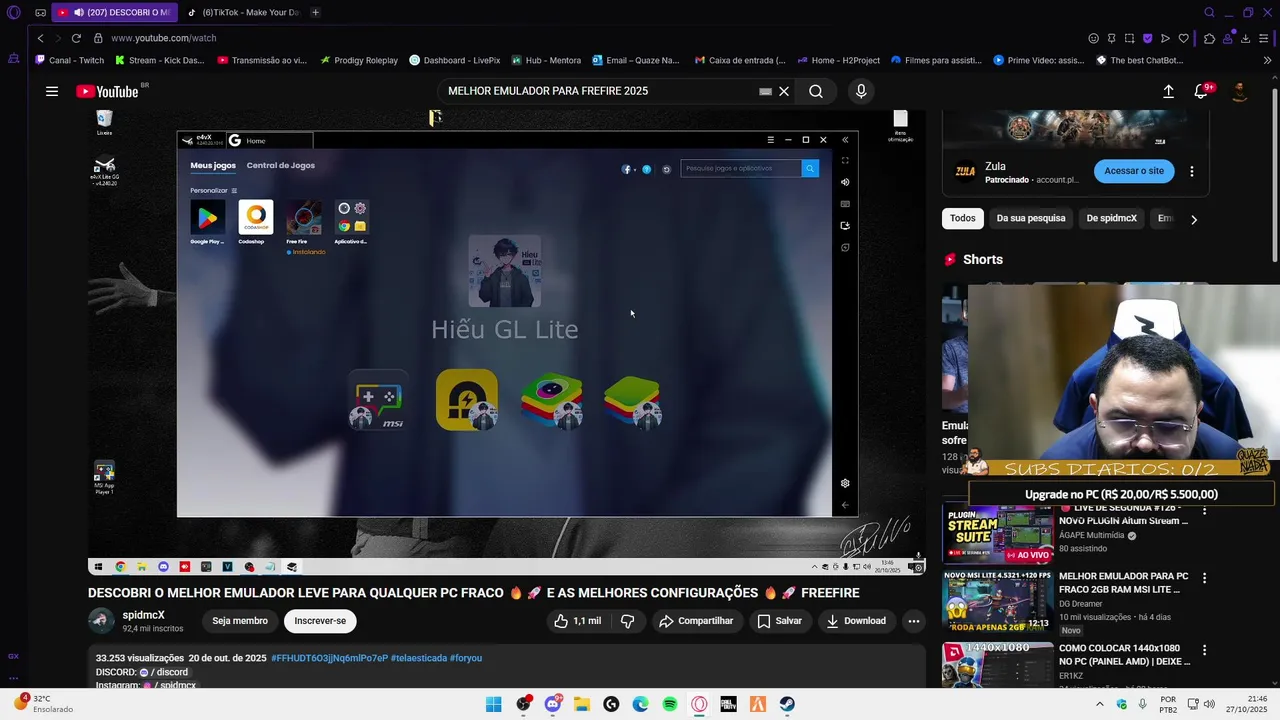Image resolution: width=1280 pixels, height=720 pixels.
Task: Run search with magnifier button
Action: click(816, 91)
